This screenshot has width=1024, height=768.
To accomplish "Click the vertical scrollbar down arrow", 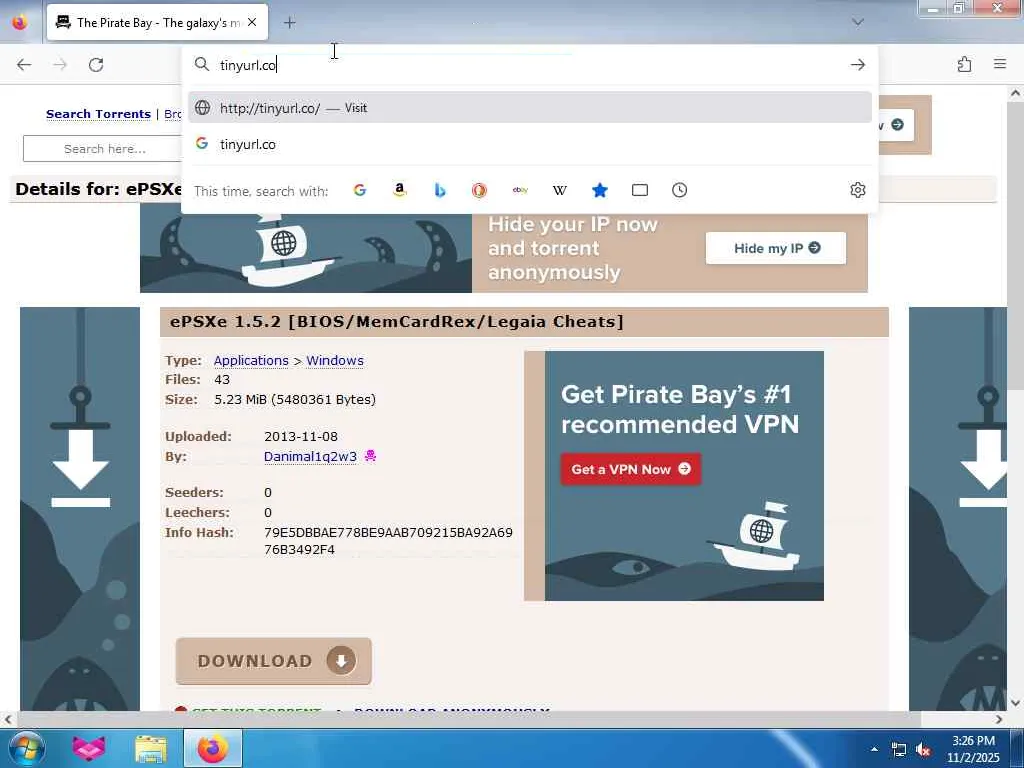I will click(x=1016, y=703).
